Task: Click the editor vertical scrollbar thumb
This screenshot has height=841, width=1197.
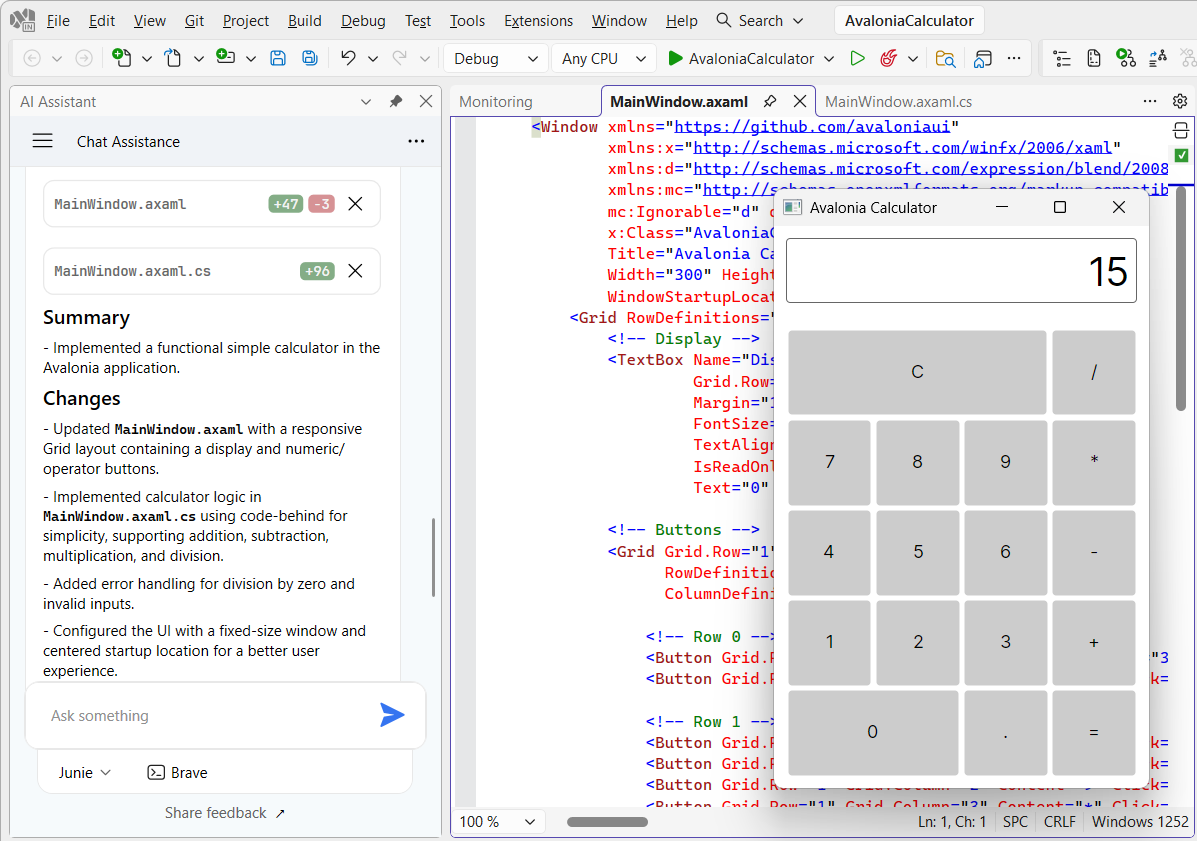Action: point(1180,298)
